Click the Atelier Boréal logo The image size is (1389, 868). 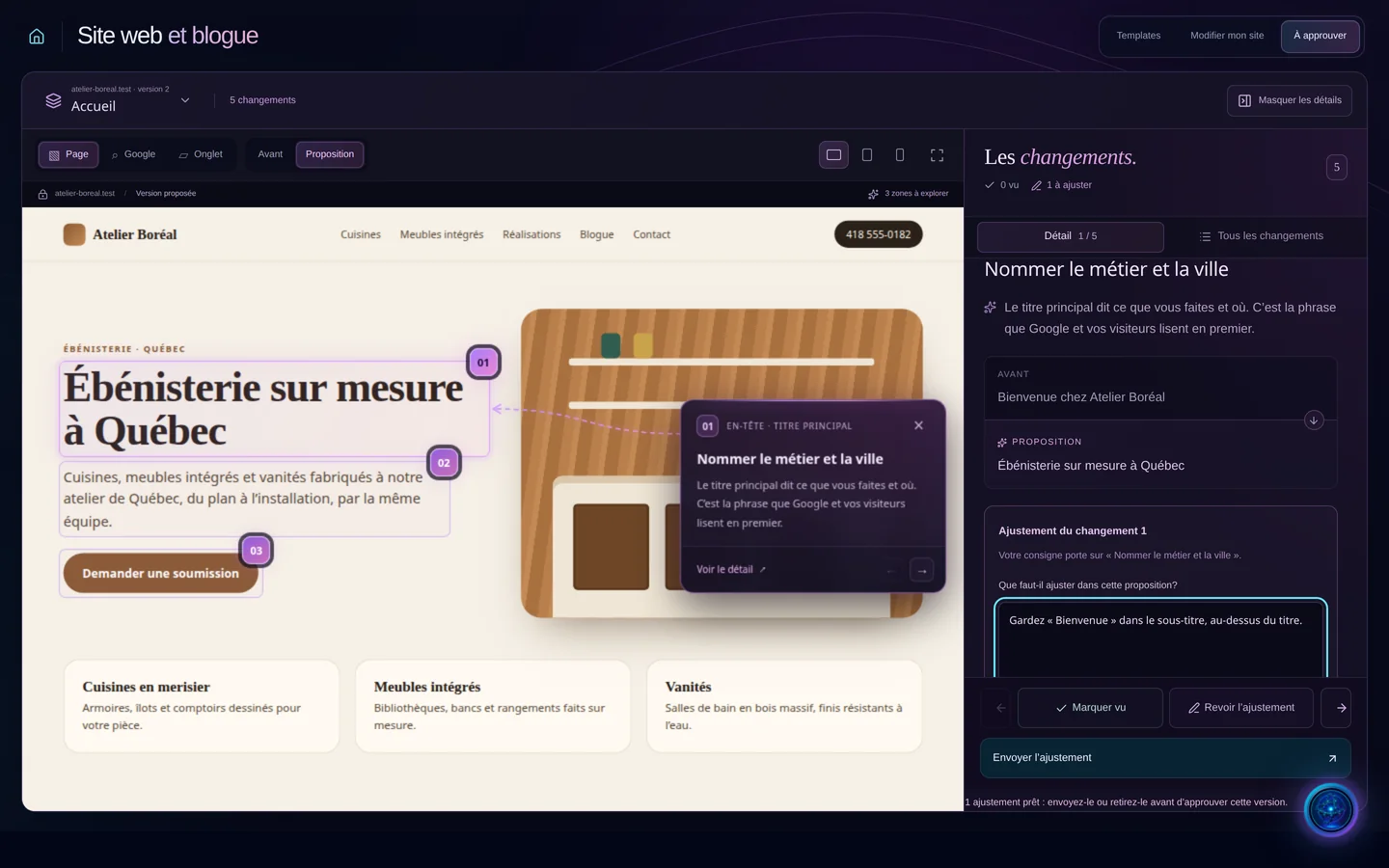121,234
